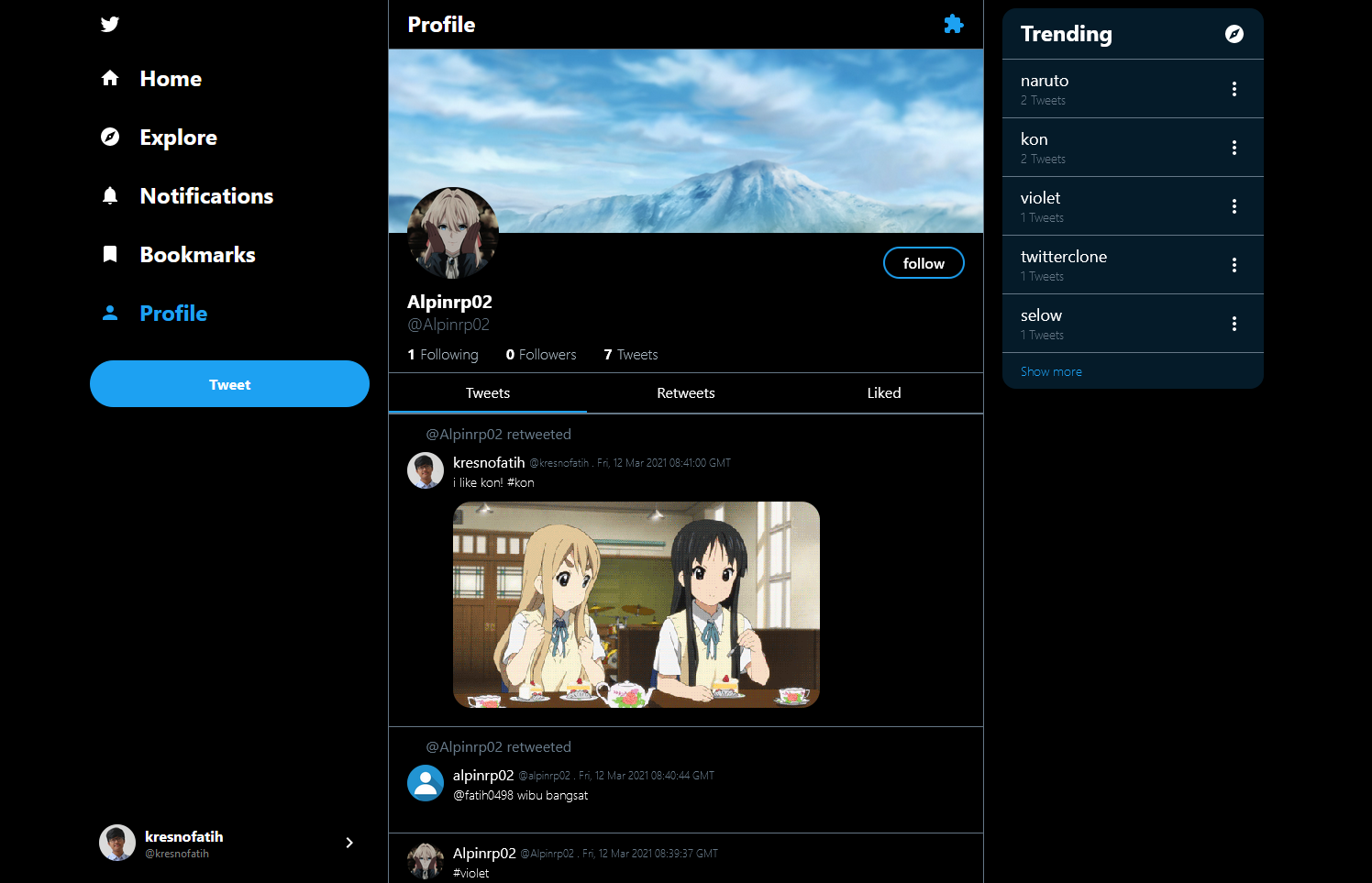Click the Bookmarks ribbon icon

[110, 254]
